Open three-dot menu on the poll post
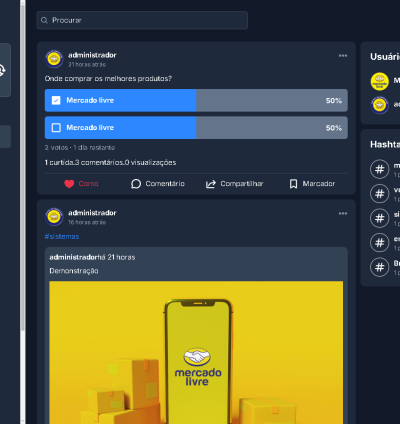 click(343, 56)
